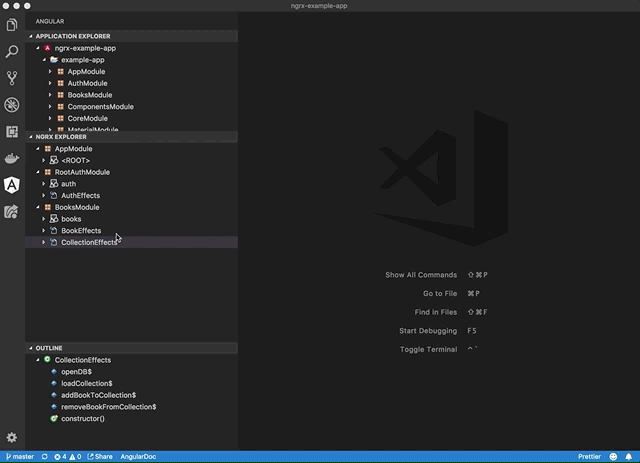This screenshot has height=463, width=640.
Task: Select the Angular view icon
Action: click(x=12, y=185)
